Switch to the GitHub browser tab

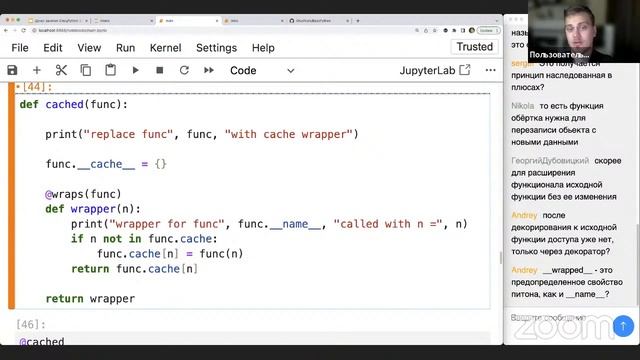[320, 20]
